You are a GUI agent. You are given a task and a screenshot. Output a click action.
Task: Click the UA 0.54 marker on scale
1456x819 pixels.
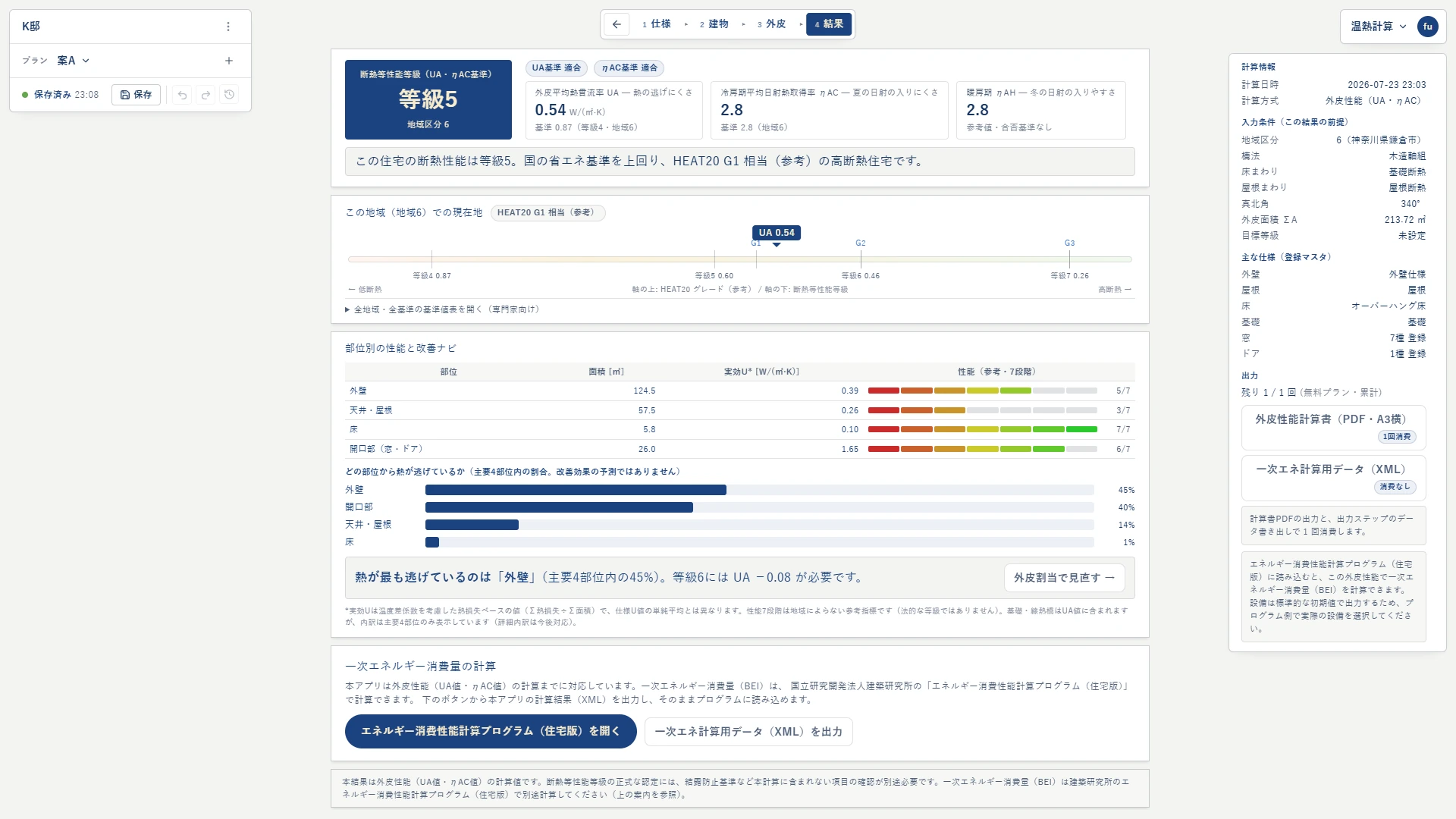click(x=777, y=234)
